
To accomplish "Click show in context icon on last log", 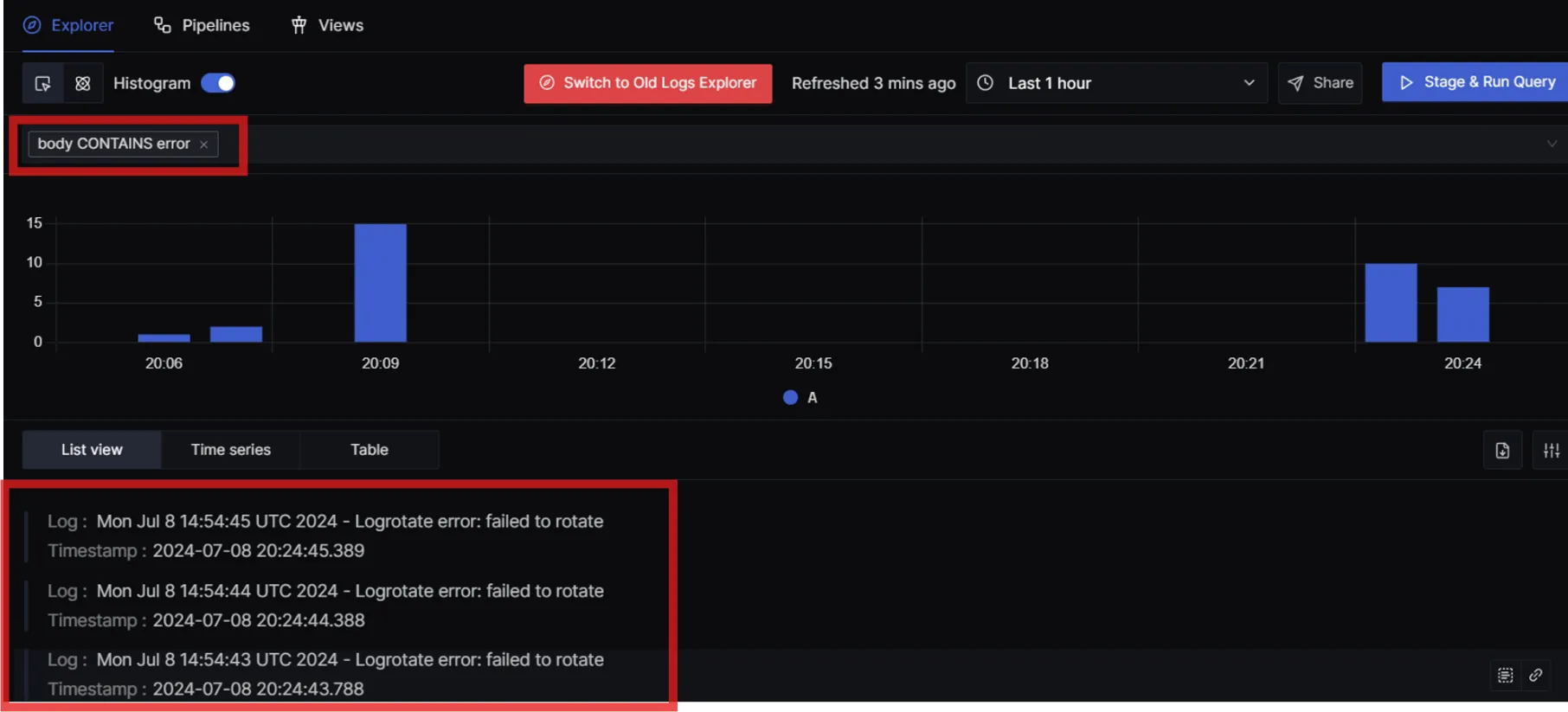I will coord(1506,675).
